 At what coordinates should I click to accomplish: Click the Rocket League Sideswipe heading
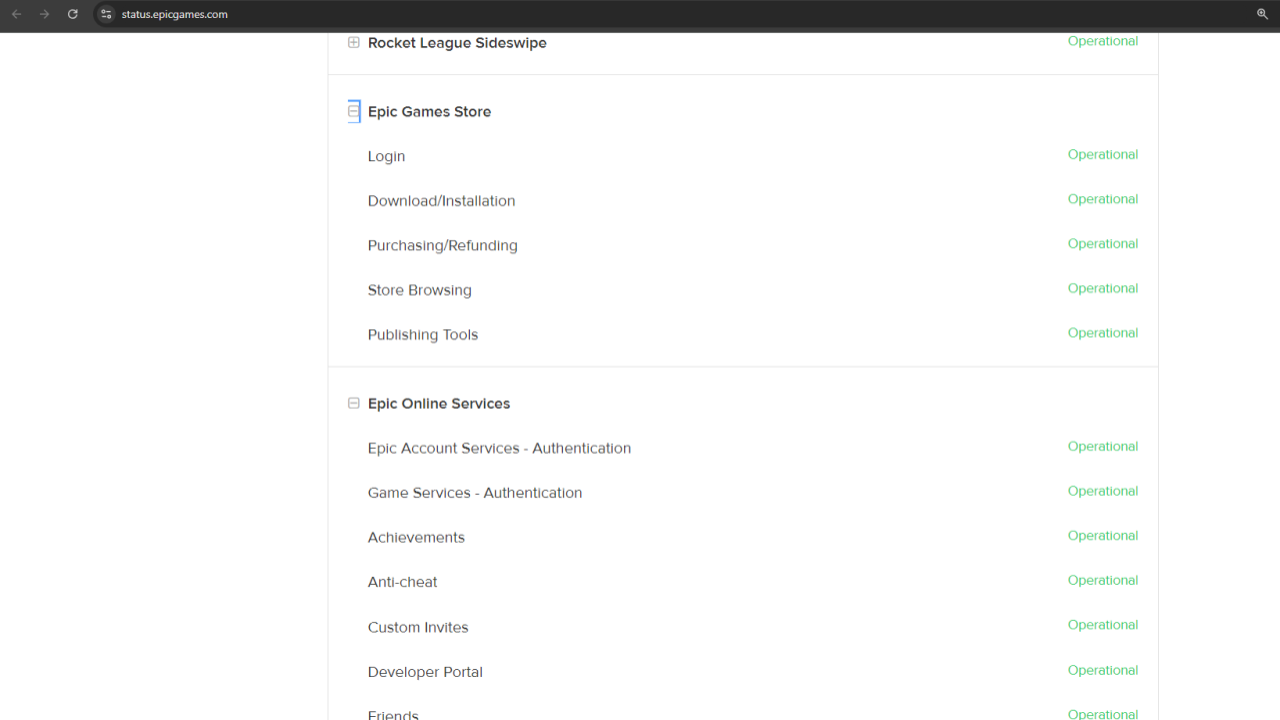pyautogui.click(x=457, y=43)
